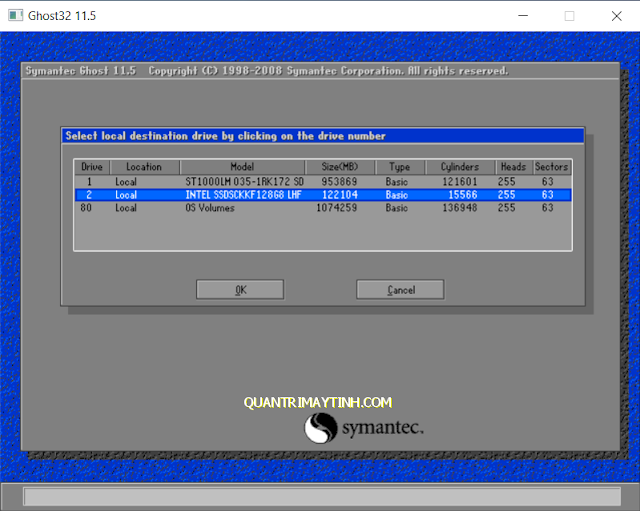Image resolution: width=640 pixels, height=511 pixels.
Task: Click cylinders value 136948
Action: point(460,208)
